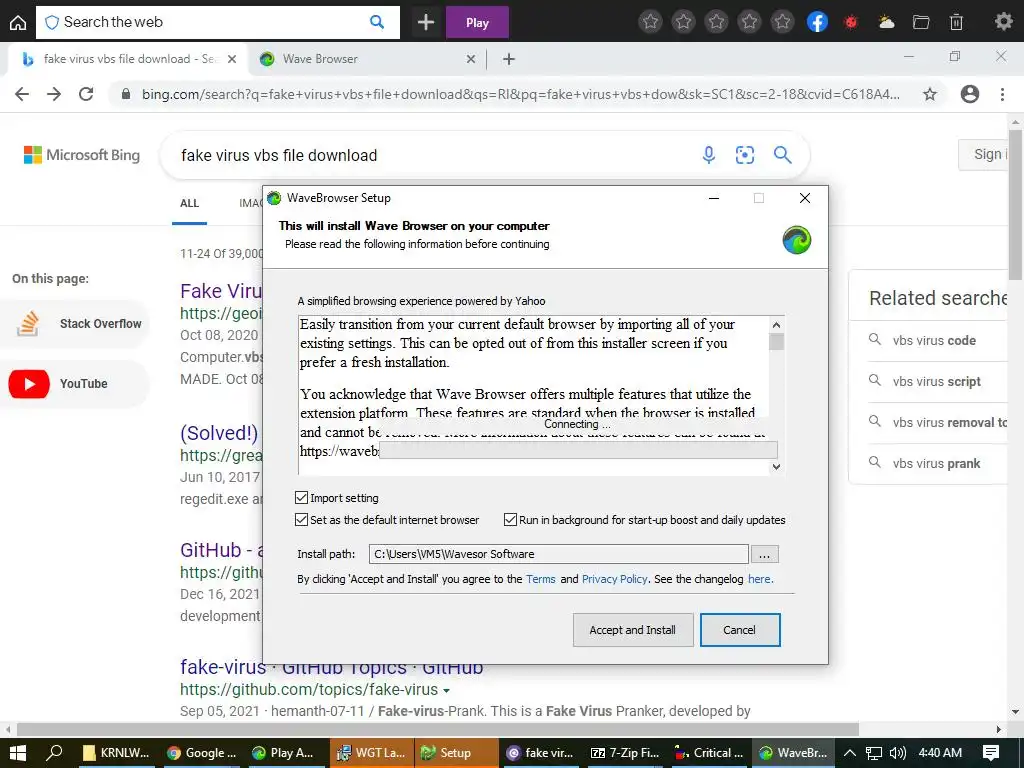Click the search magnifier in top bar

click(377, 22)
